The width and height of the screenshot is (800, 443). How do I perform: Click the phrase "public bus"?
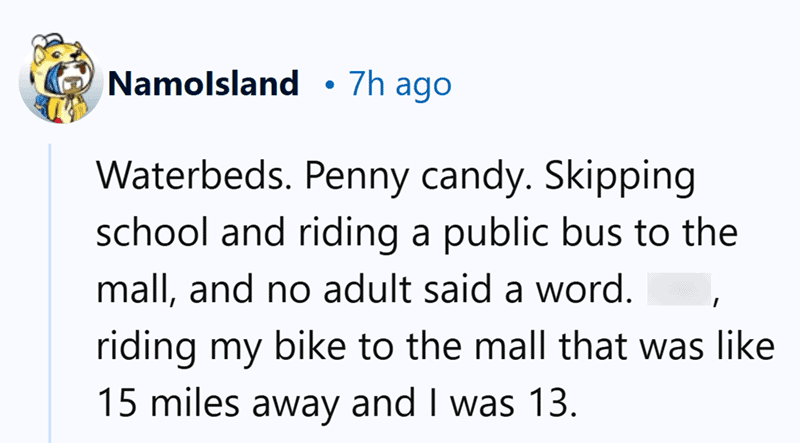[x=532, y=234]
